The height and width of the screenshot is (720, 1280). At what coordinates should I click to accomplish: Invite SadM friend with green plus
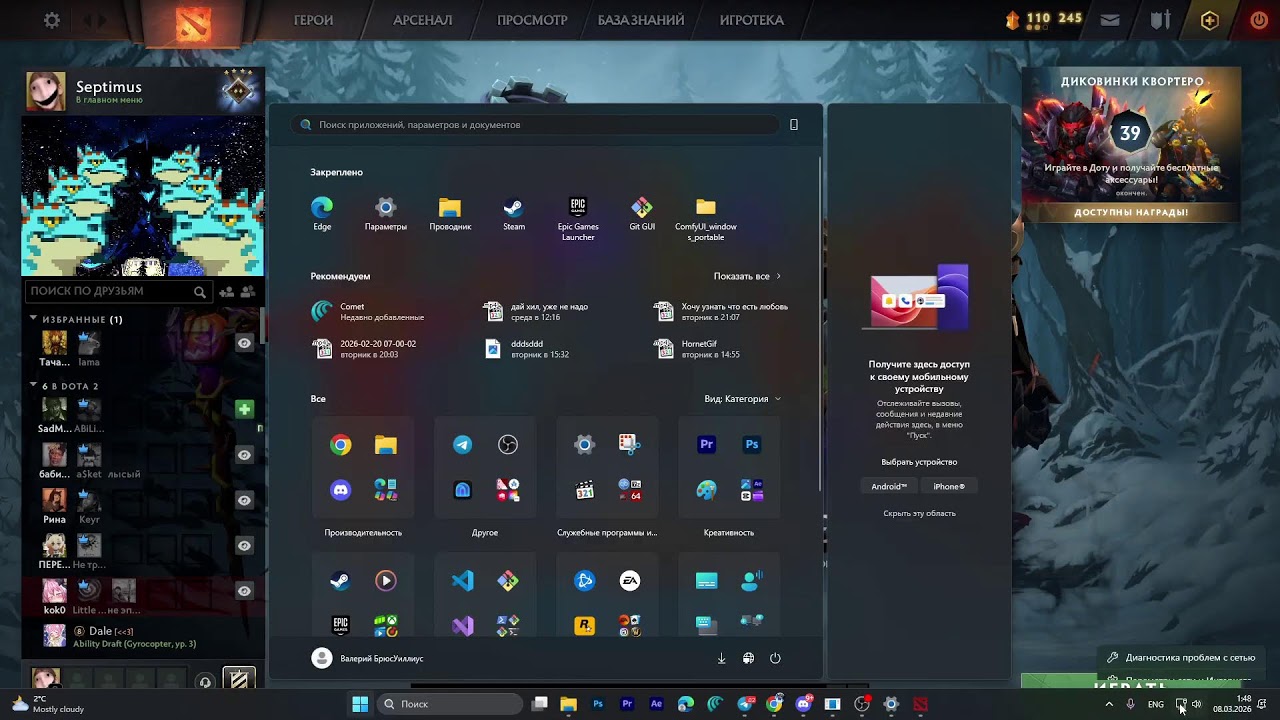coord(244,409)
